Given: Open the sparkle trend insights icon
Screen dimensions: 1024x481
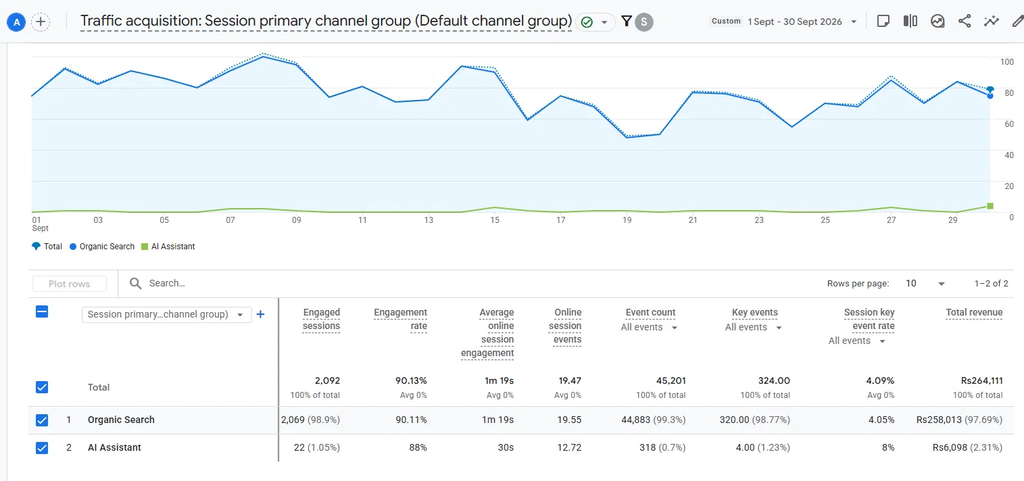Looking at the screenshot, I should pos(991,22).
